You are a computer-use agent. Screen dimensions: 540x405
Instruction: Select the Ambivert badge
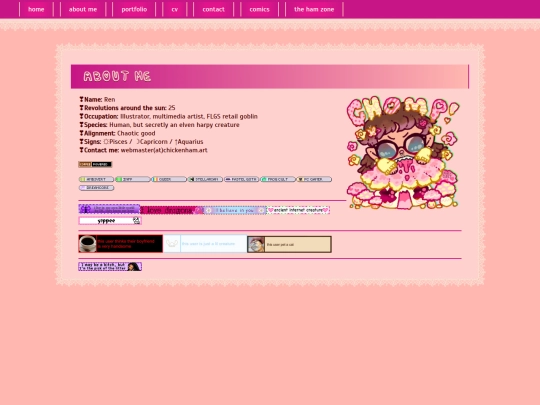point(96,179)
